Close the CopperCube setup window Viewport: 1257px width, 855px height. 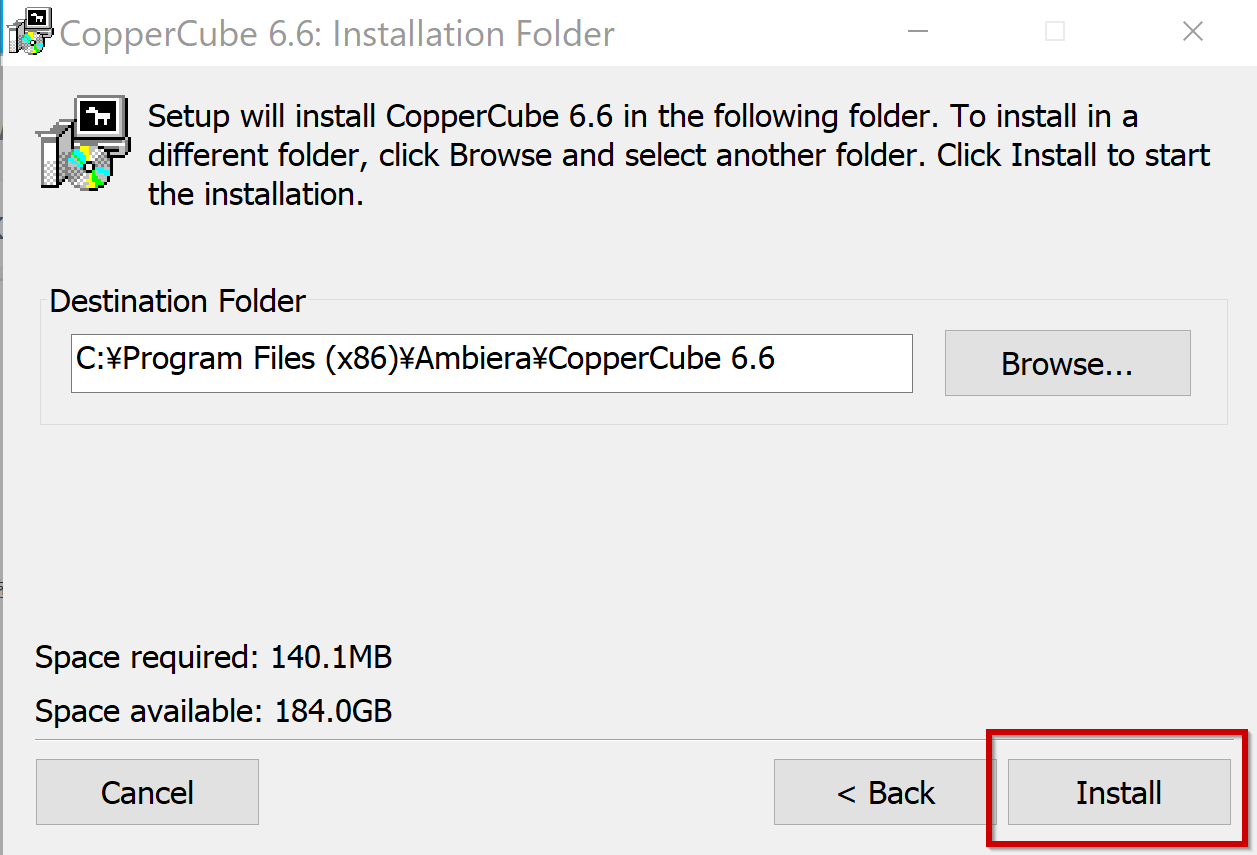[1192, 32]
